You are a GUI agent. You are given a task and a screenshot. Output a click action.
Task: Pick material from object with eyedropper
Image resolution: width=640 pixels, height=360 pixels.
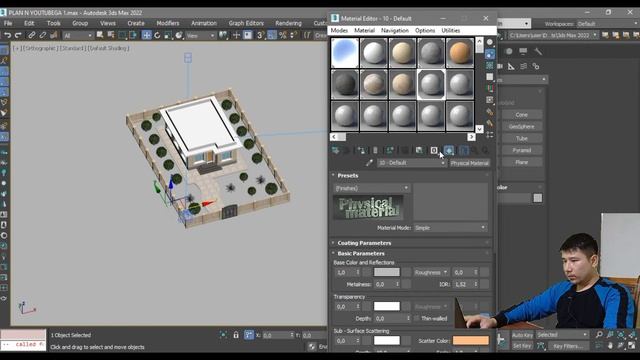point(369,163)
